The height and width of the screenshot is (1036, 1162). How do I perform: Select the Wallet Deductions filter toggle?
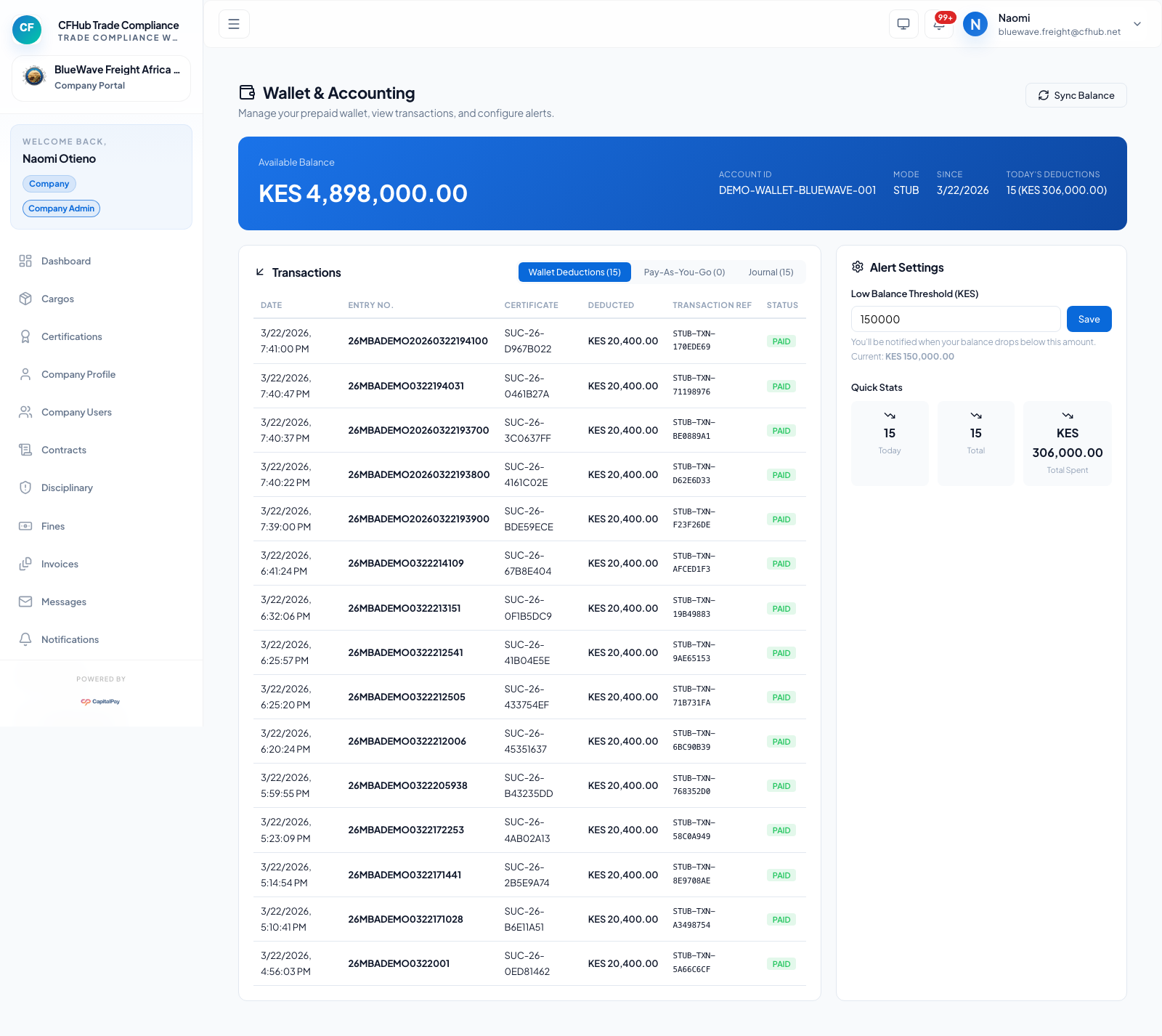coord(574,272)
